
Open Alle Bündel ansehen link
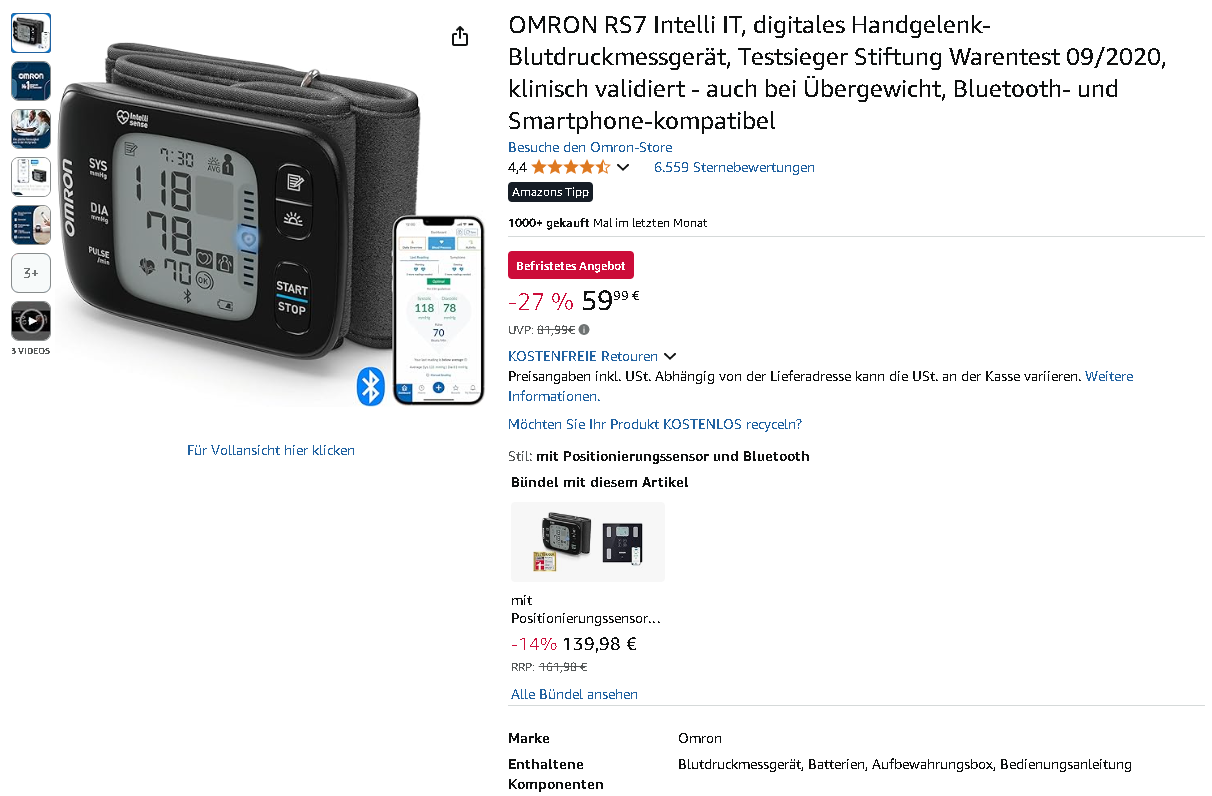tap(574, 694)
